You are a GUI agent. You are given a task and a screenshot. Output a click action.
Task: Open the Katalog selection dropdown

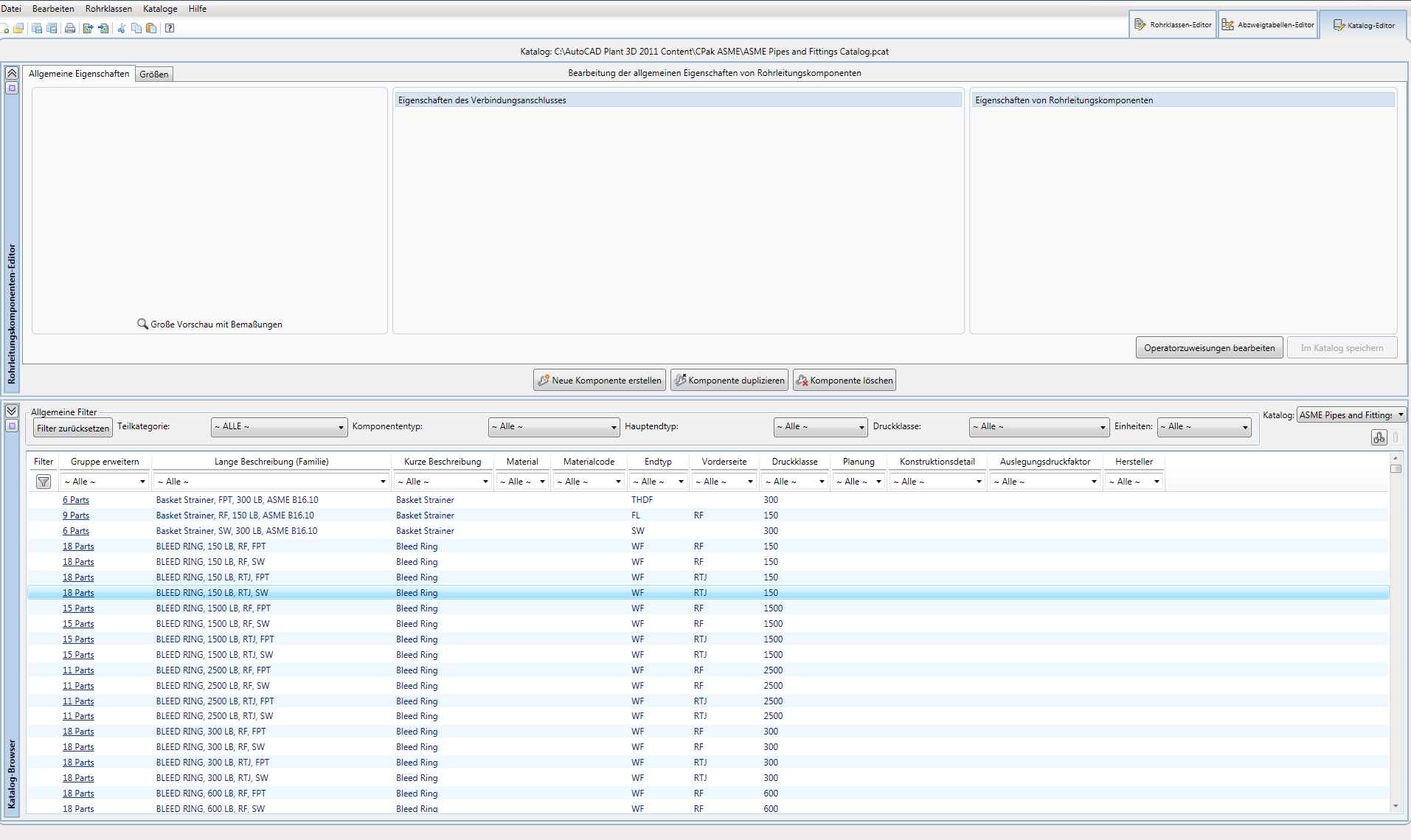[1351, 415]
